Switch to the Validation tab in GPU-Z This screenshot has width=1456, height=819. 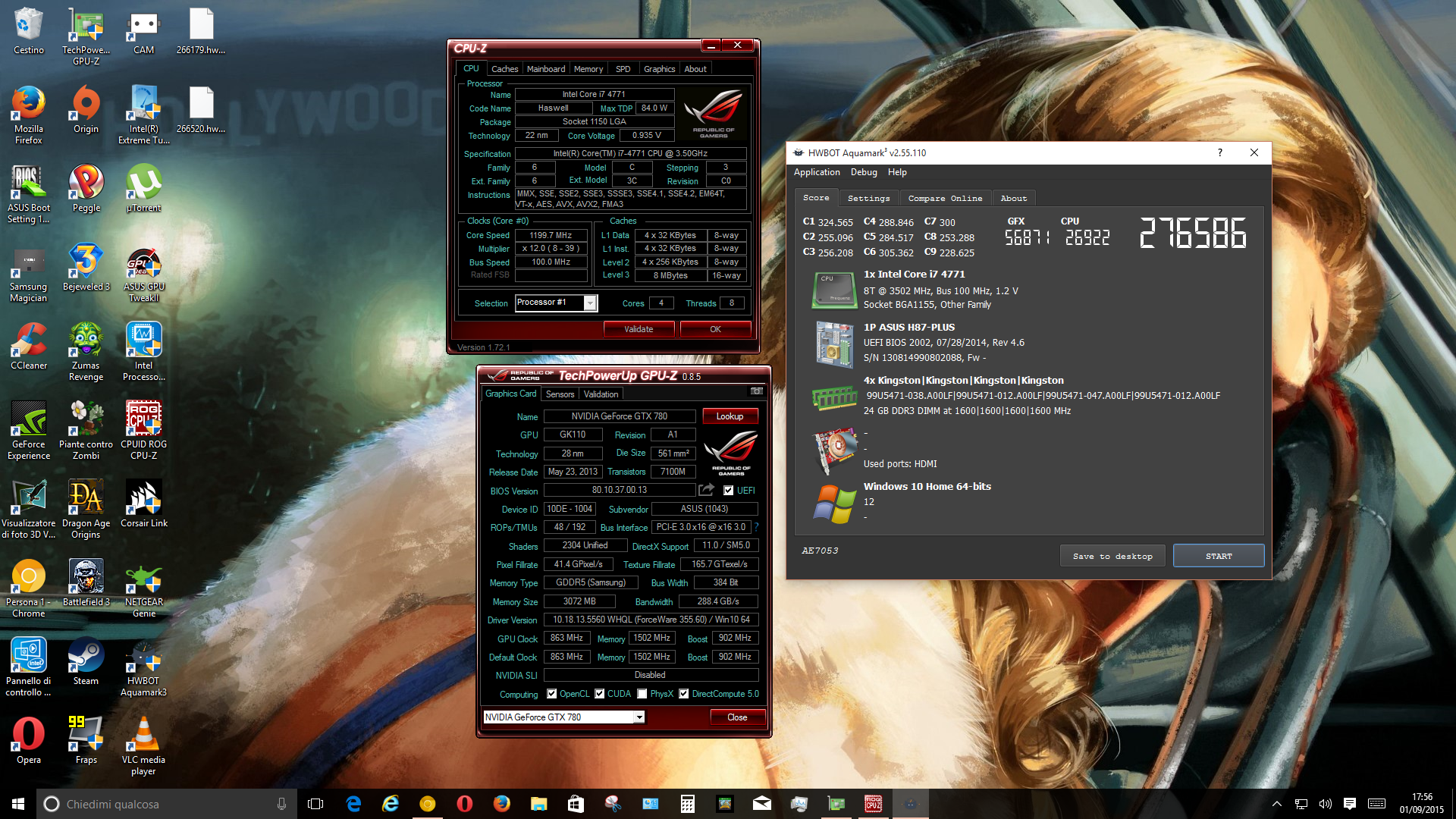coord(601,394)
